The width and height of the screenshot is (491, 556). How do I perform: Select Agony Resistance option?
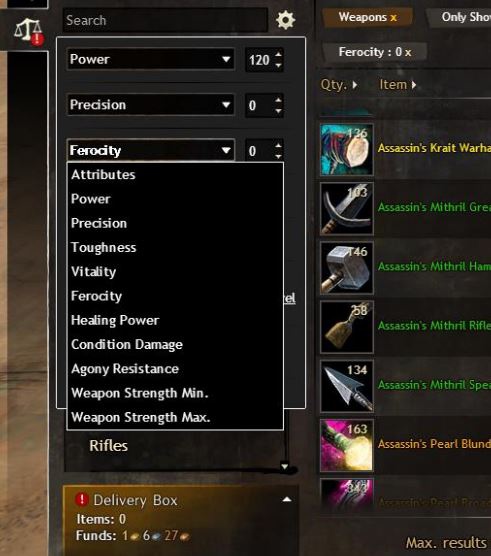pos(125,369)
